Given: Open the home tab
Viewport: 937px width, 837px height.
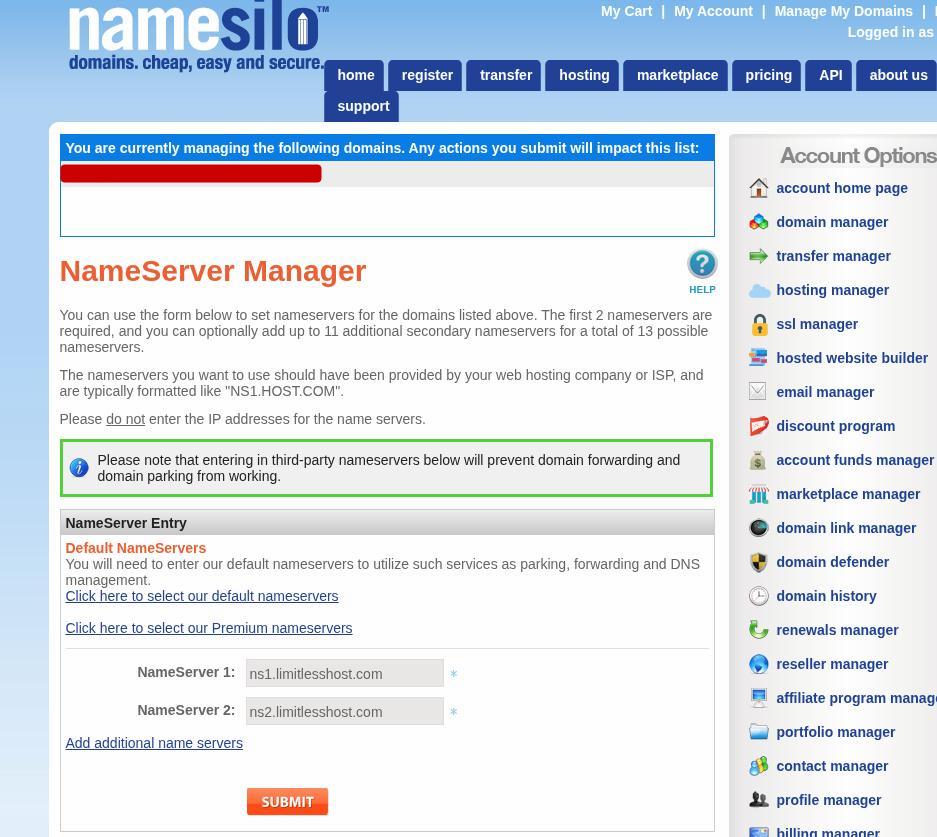Looking at the screenshot, I should (x=355, y=75).
